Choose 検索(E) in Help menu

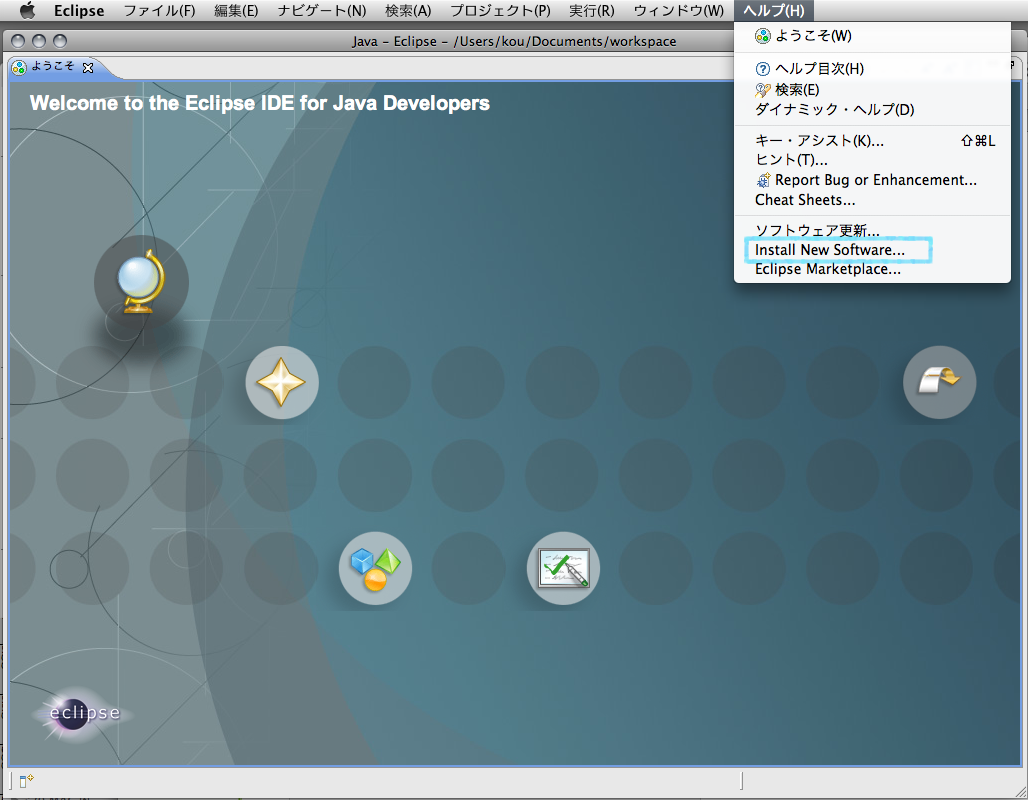click(872, 89)
